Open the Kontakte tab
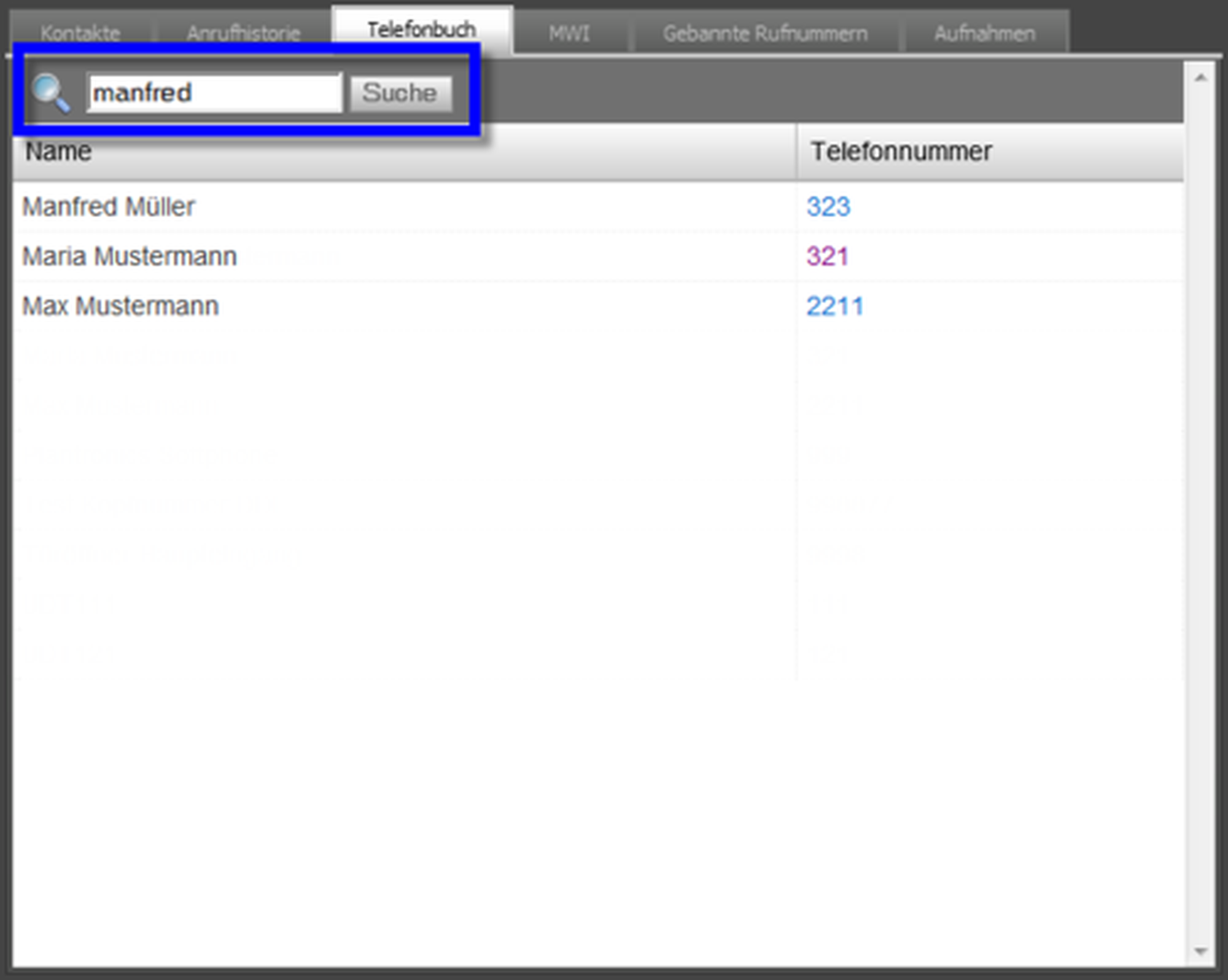Screen dimensions: 1228x980 80,33
